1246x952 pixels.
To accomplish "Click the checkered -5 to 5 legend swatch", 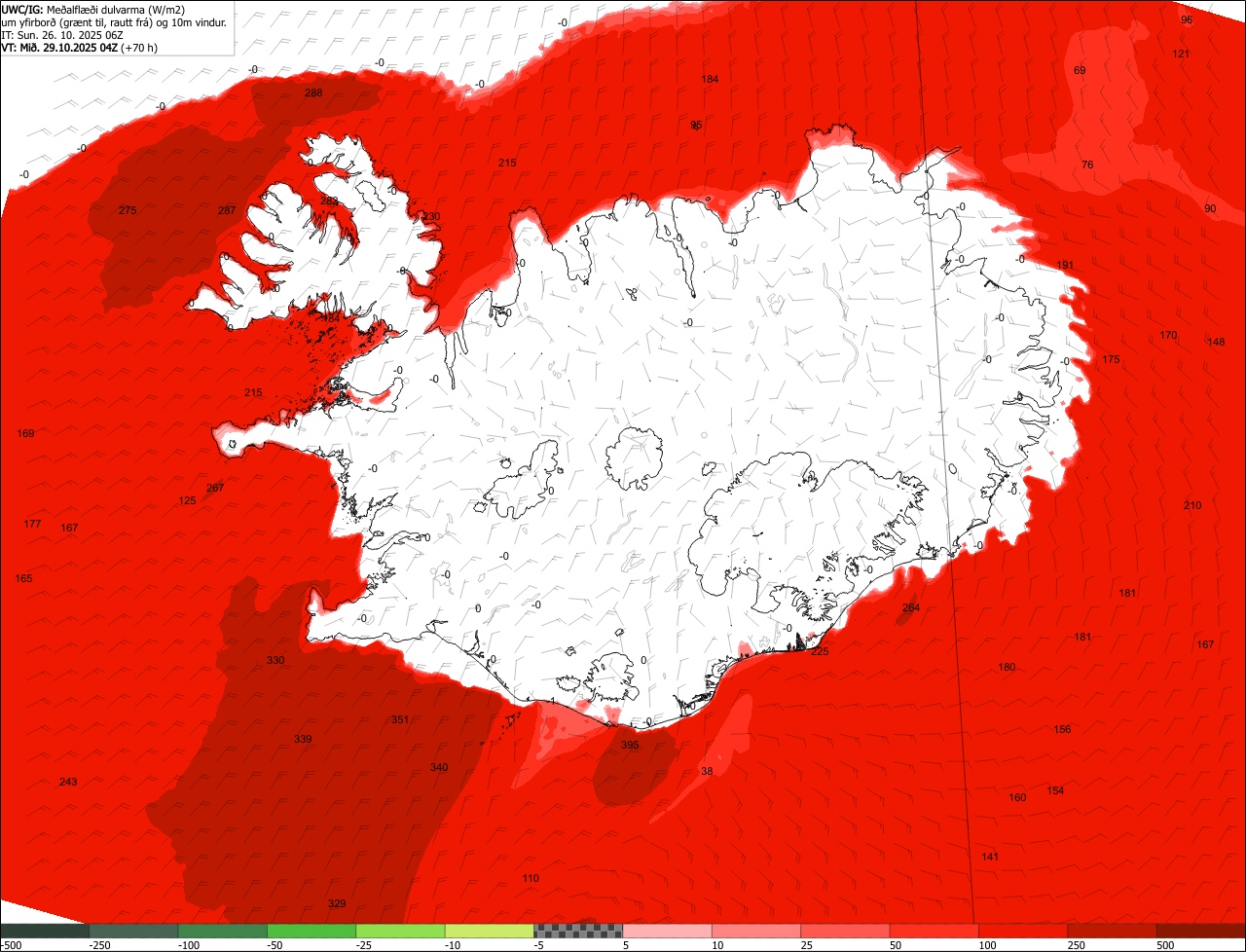I will pos(578,931).
